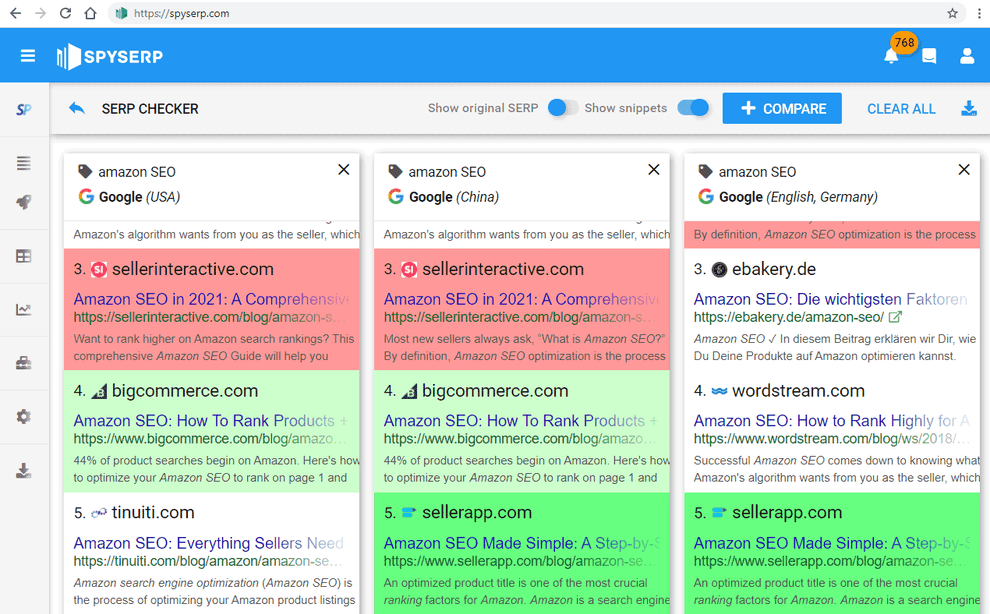Disable the Show snippets toggle
The image size is (990, 614).
click(692, 107)
